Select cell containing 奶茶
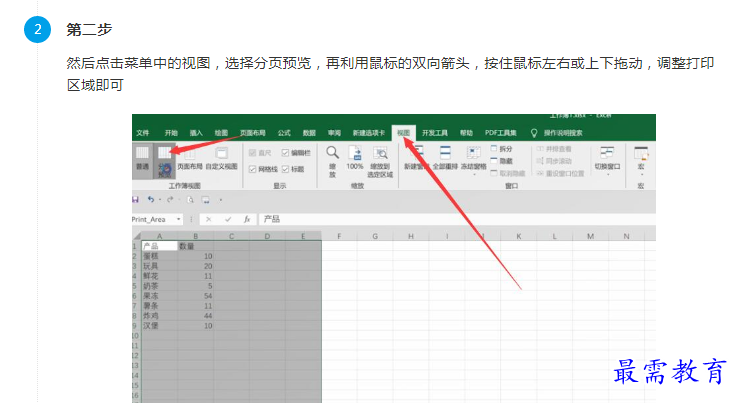 160,286
